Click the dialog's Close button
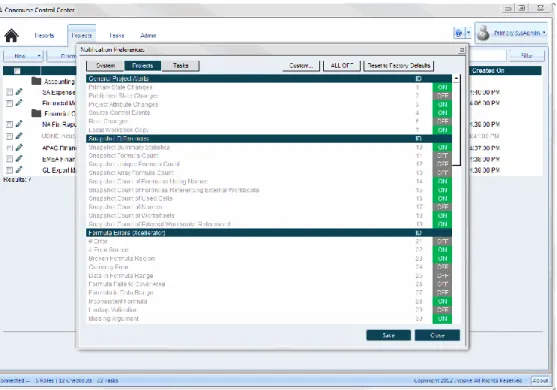Screen dimensions: 557x390 [x=437, y=335]
